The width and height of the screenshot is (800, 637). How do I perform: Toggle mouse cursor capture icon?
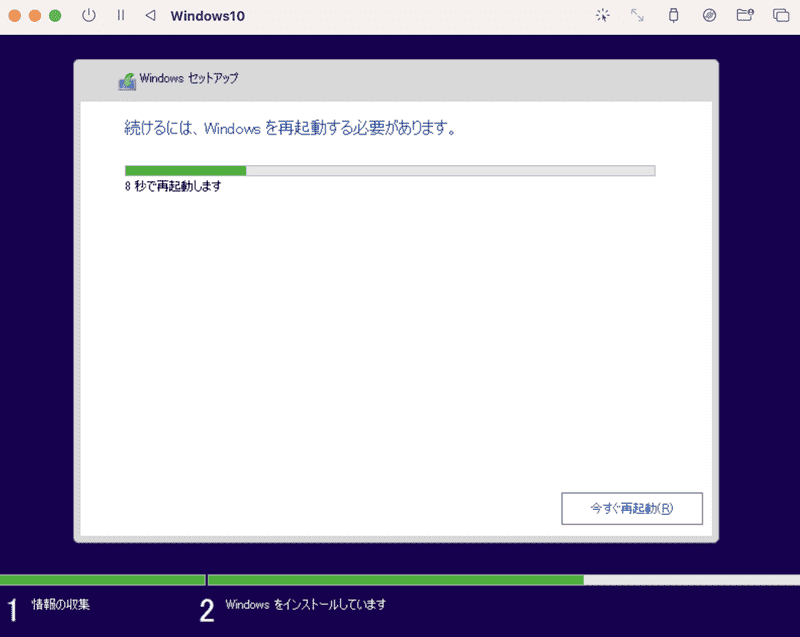pos(603,15)
